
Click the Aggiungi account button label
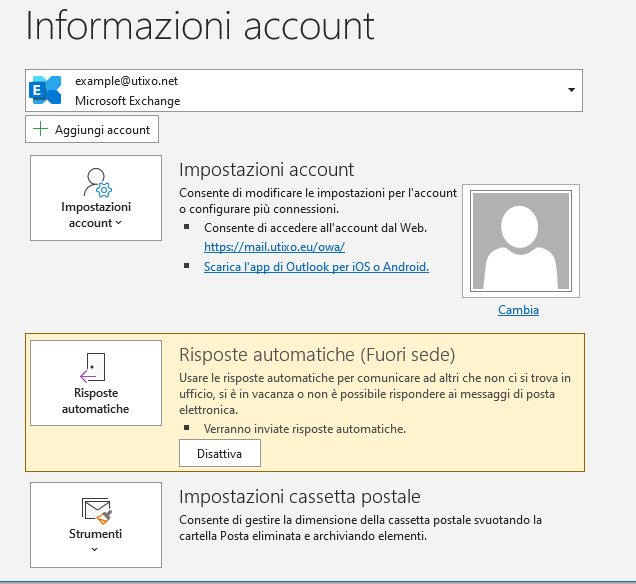tap(102, 130)
